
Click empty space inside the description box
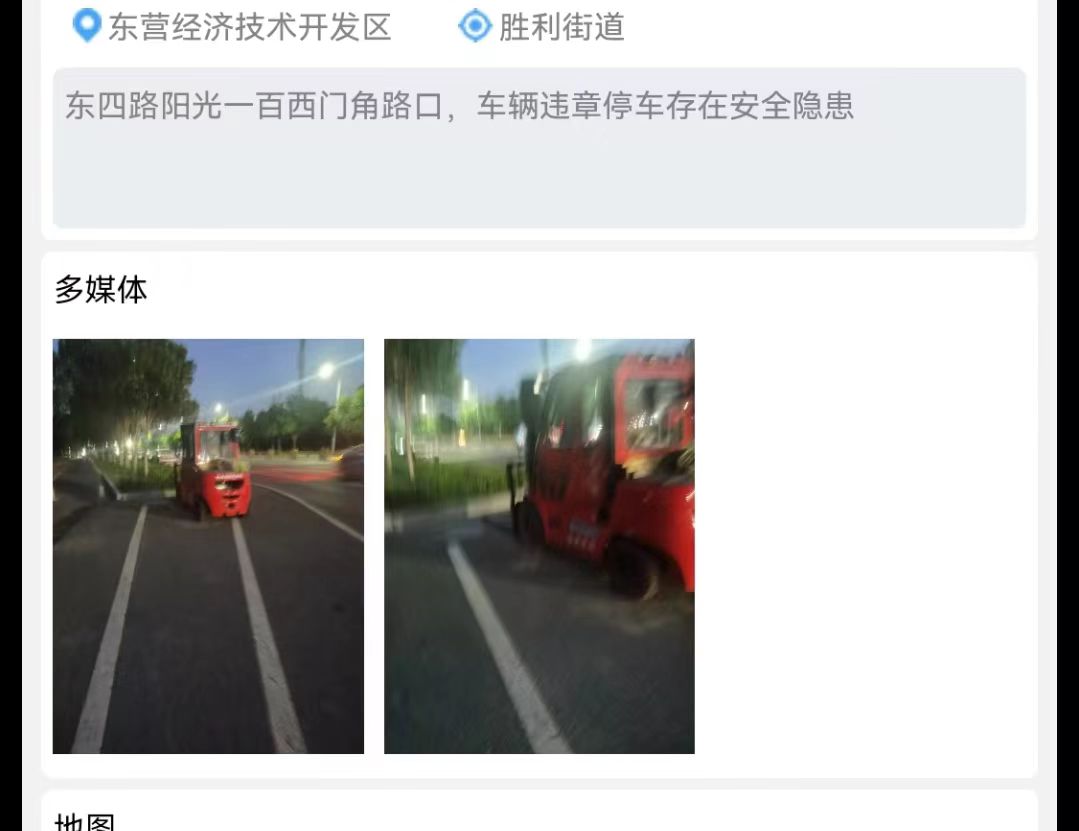point(540,179)
